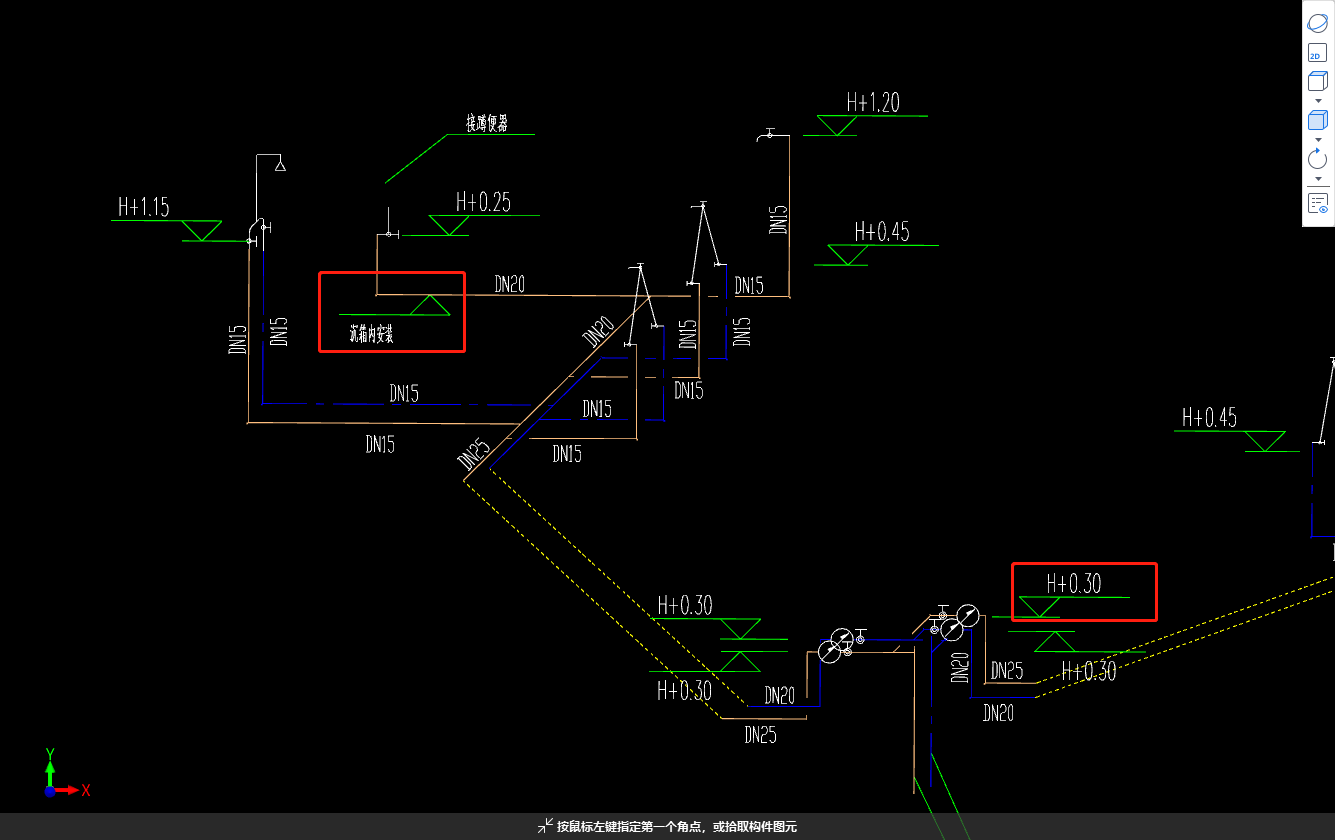The height and width of the screenshot is (840, 1335).
Task: Pick the 坑箱内安装 annotation text
Action: coord(371,334)
